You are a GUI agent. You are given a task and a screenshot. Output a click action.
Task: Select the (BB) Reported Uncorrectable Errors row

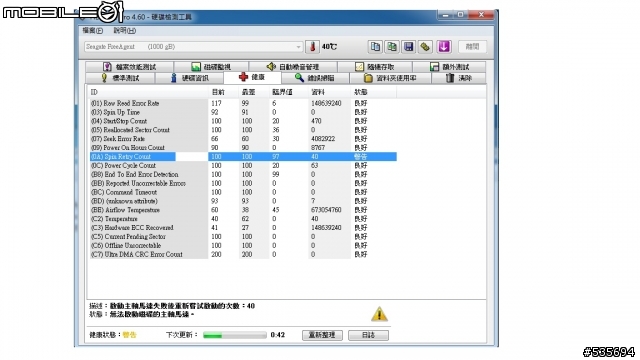pos(243,183)
